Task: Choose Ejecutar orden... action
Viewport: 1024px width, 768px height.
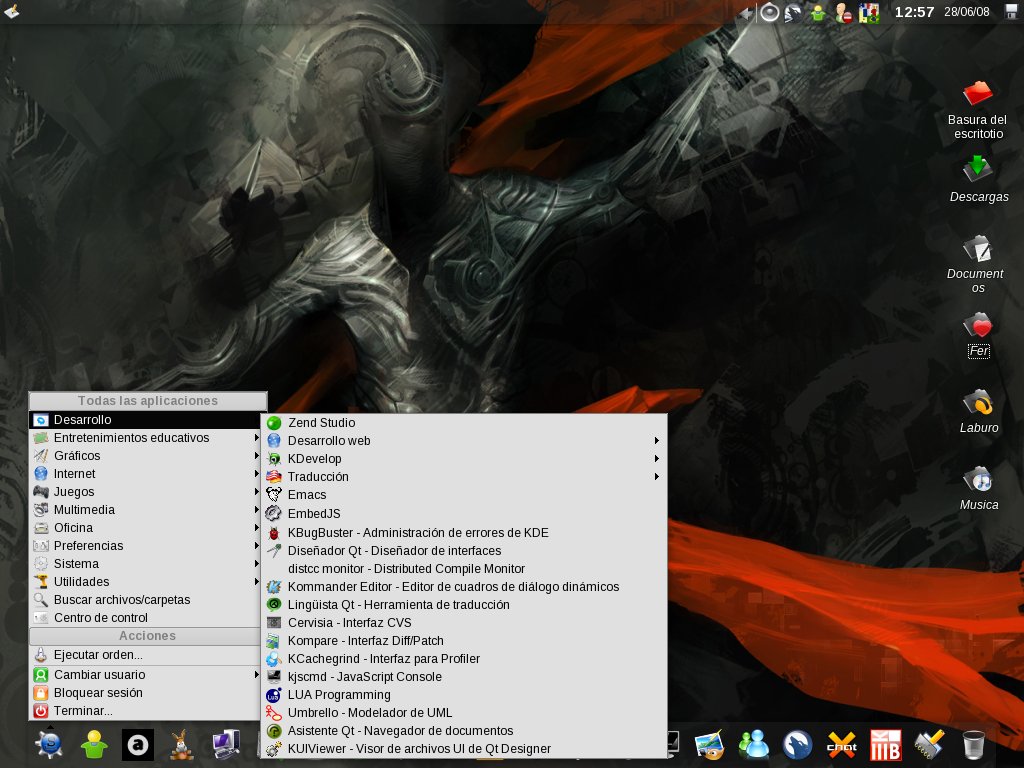Action: (146, 654)
